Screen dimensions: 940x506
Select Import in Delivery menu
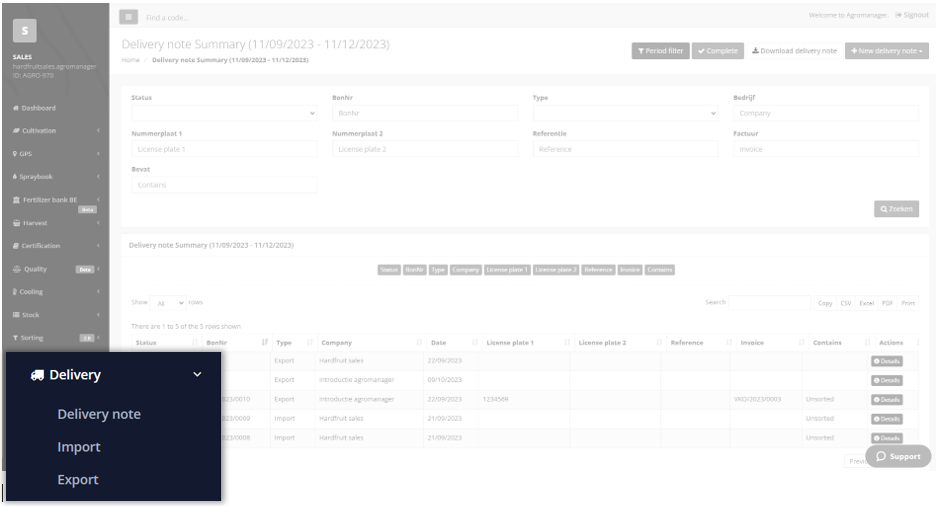click(79, 447)
